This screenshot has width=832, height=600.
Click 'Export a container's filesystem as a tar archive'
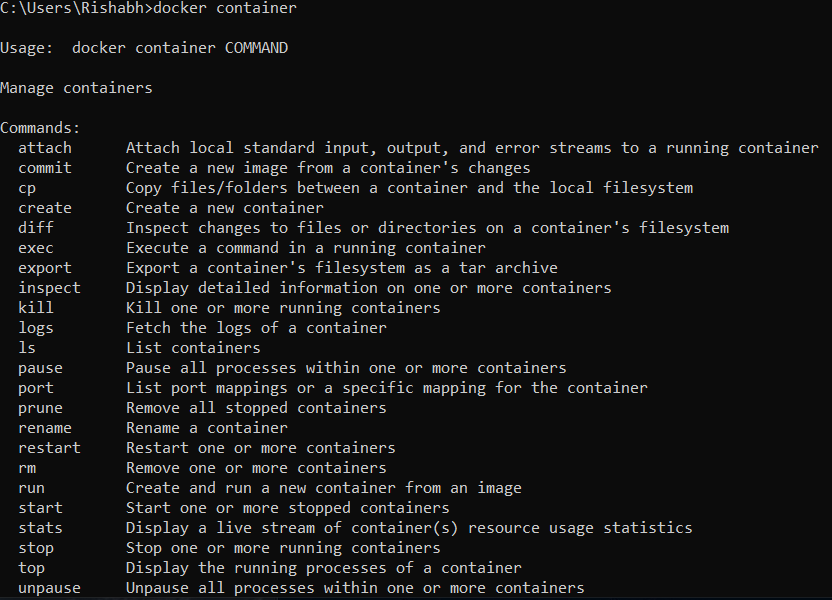tap(342, 268)
